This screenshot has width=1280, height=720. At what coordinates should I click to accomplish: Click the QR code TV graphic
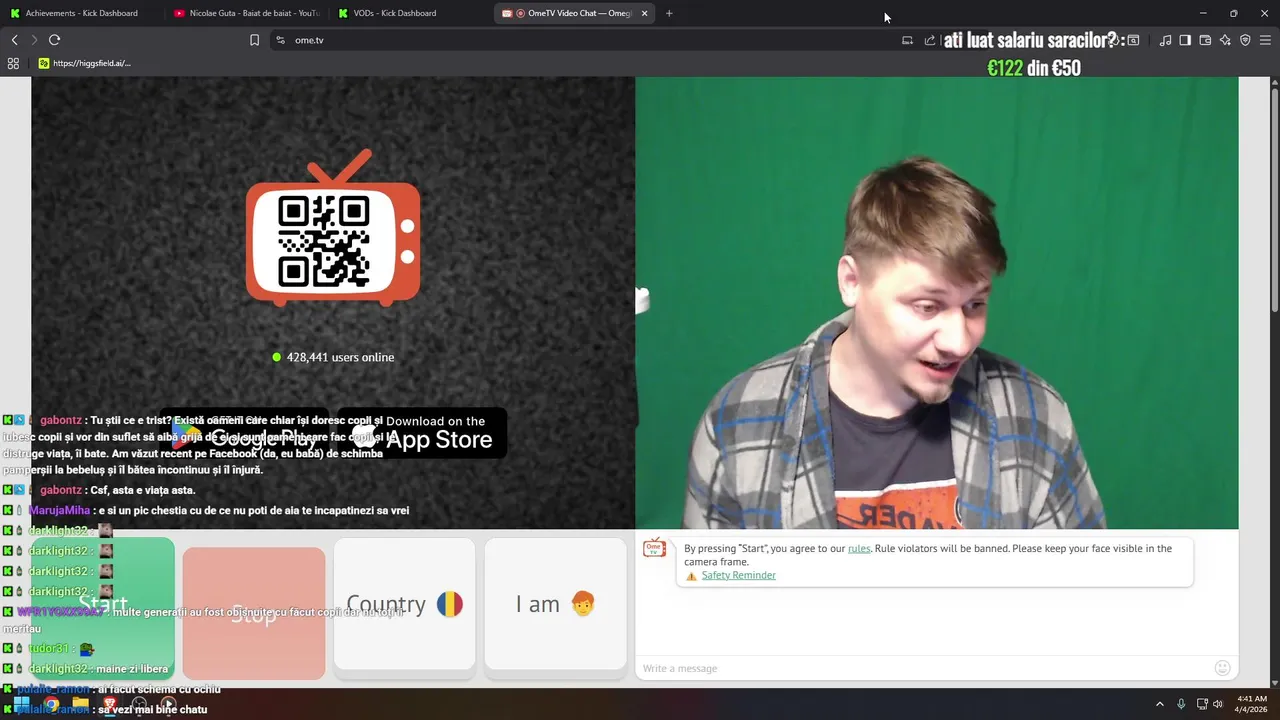[333, 228]
